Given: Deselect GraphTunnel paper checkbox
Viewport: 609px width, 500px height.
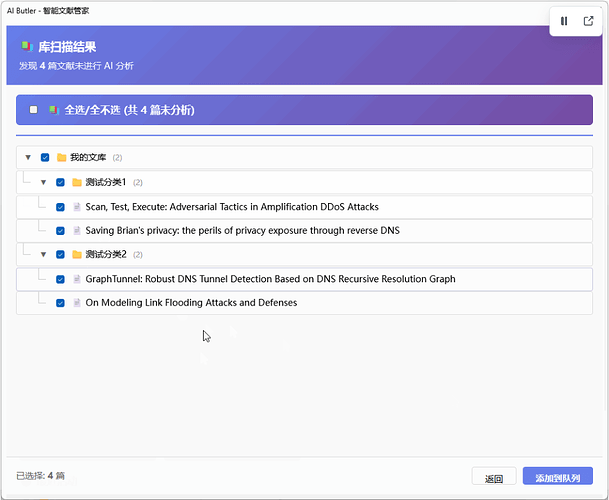Looking at the screenshot, I should [x=60, y=279].
